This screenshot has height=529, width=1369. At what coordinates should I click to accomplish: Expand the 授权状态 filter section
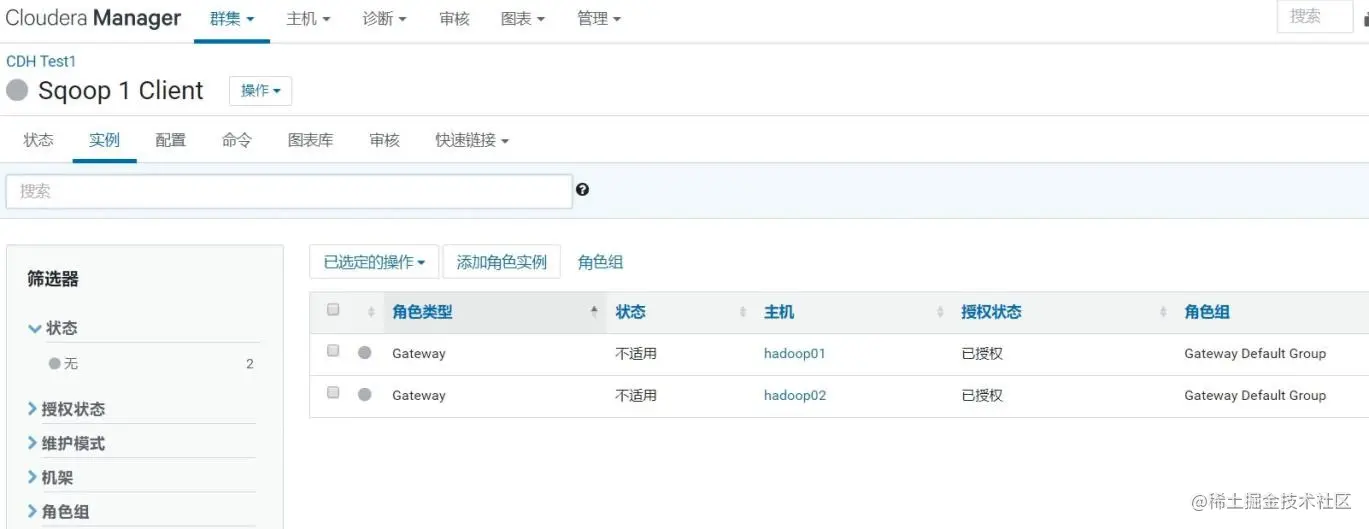point(66,409)
